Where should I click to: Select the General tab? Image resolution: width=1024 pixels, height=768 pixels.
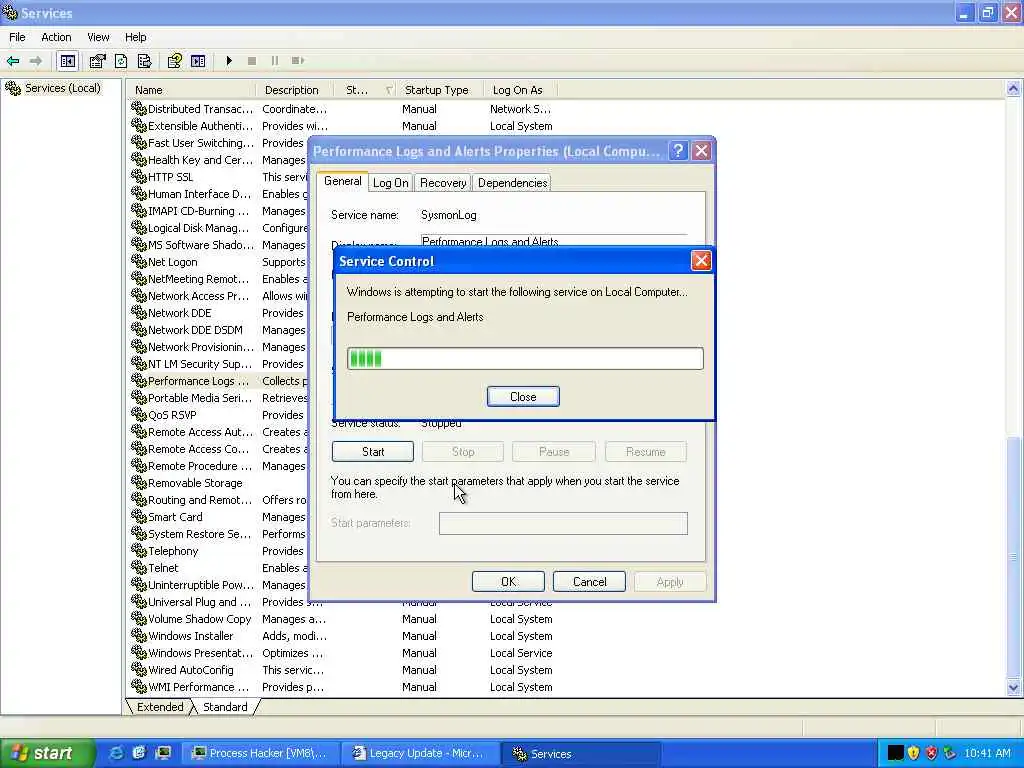pyautogui.click(x=342, y=182)
